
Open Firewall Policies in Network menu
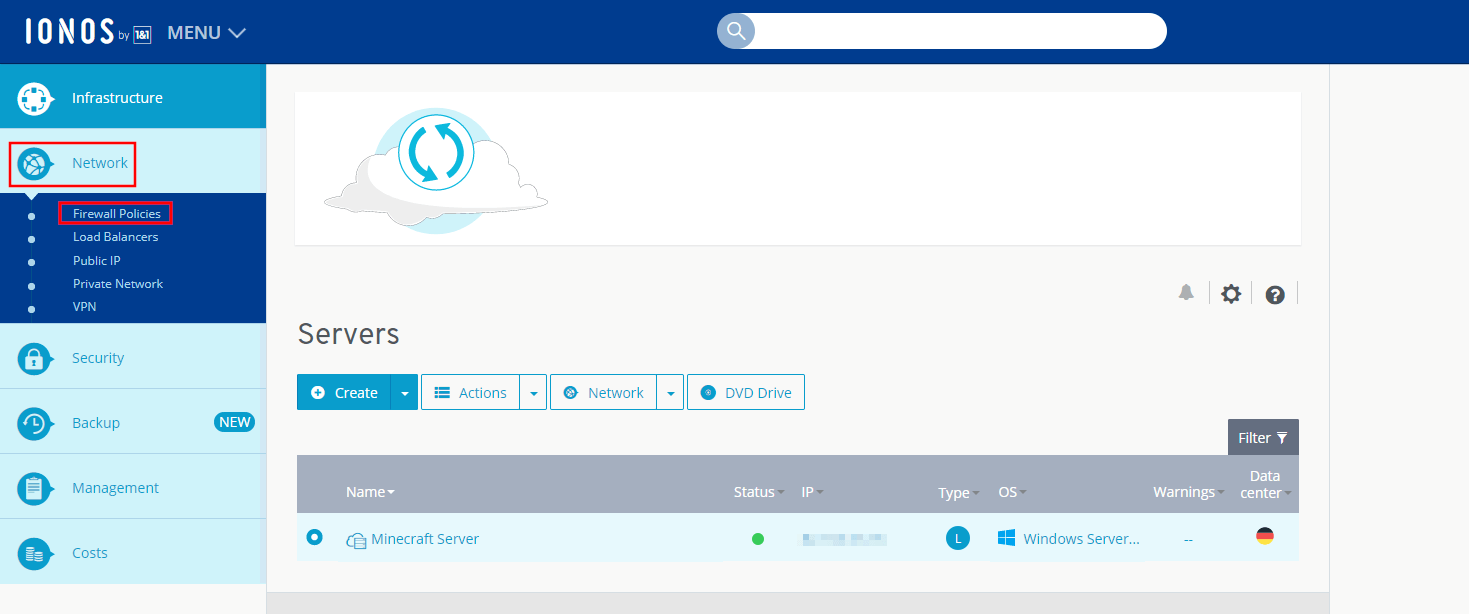pyautogui.click(x=116, y=213)
